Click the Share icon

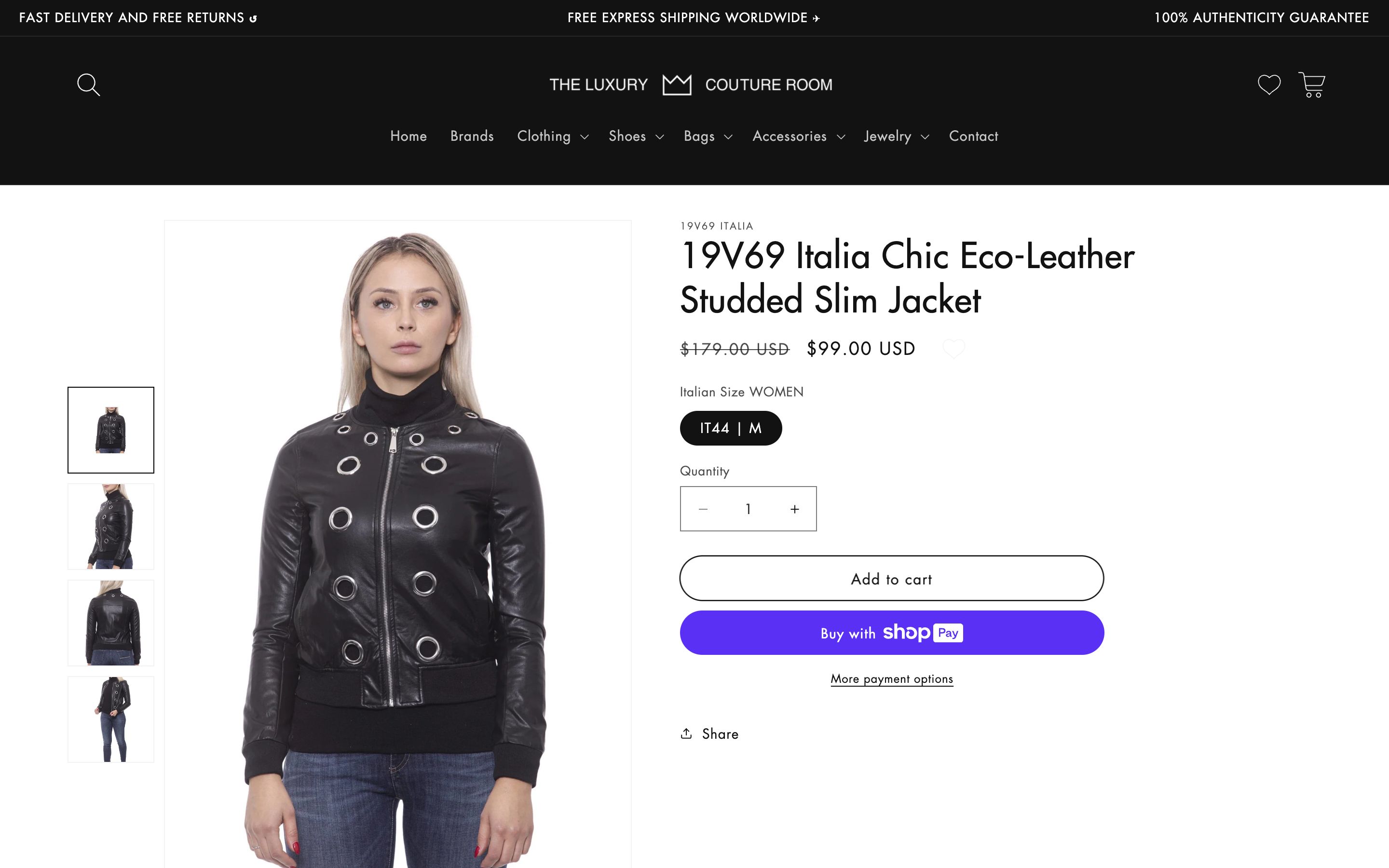[x=686, y=733]
